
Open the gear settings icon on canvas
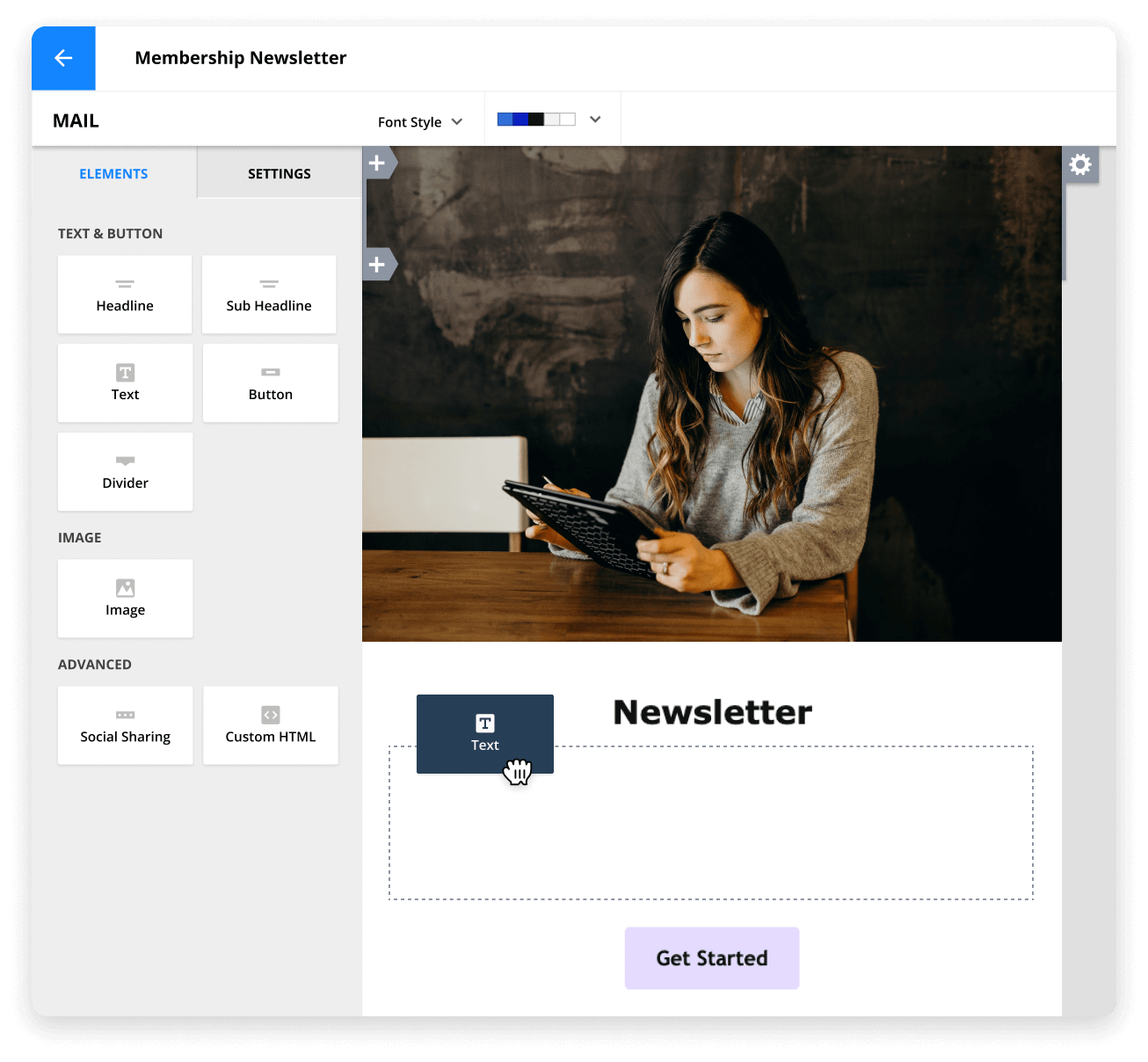click(x=1080, y=164)
